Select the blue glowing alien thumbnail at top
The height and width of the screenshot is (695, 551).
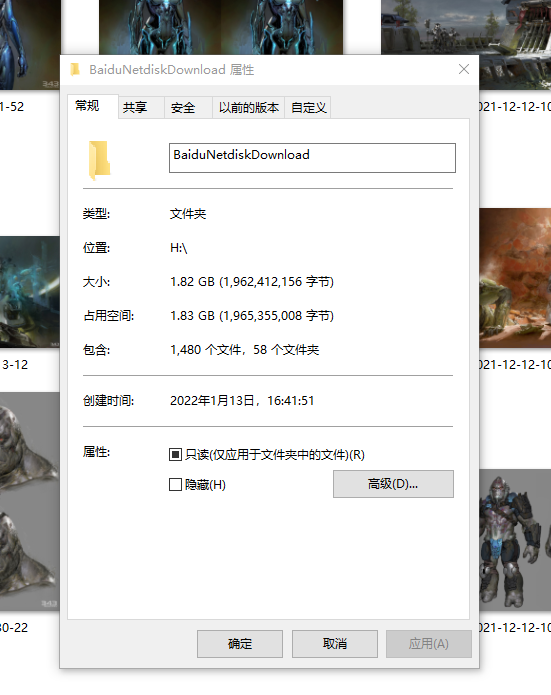point(221,27)
